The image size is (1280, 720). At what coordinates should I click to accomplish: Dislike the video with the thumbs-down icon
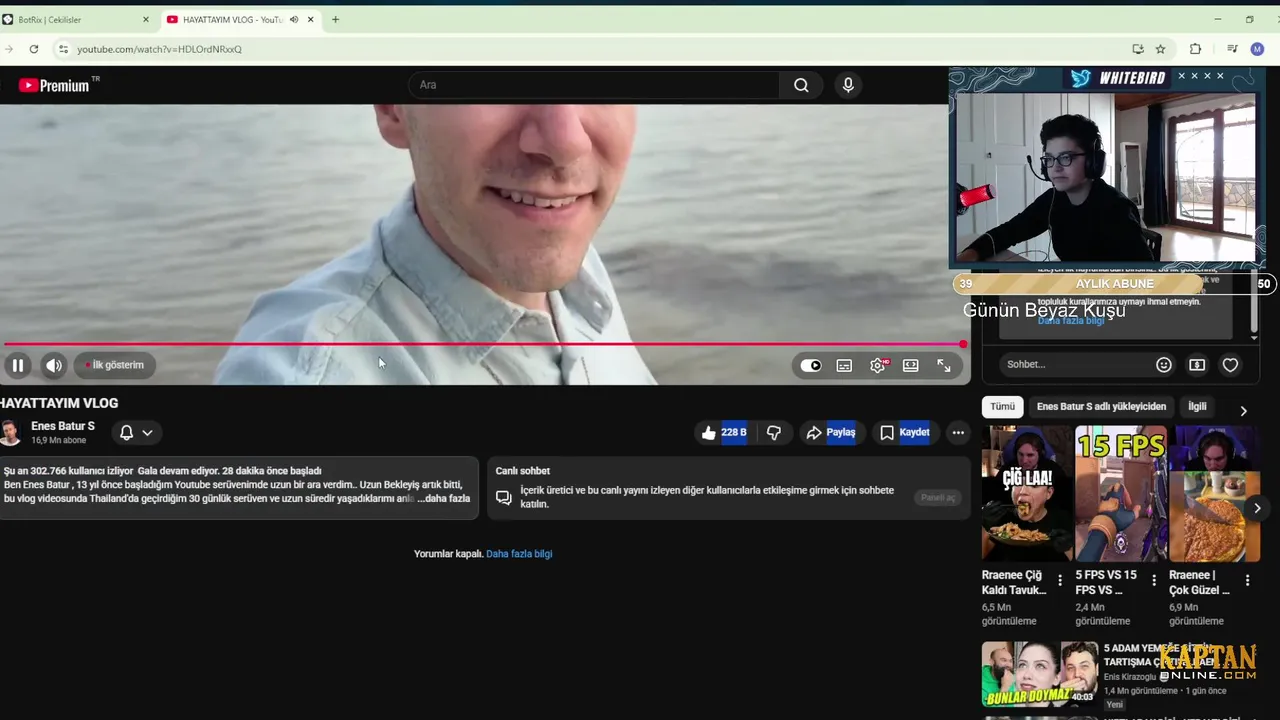(773, 433)
